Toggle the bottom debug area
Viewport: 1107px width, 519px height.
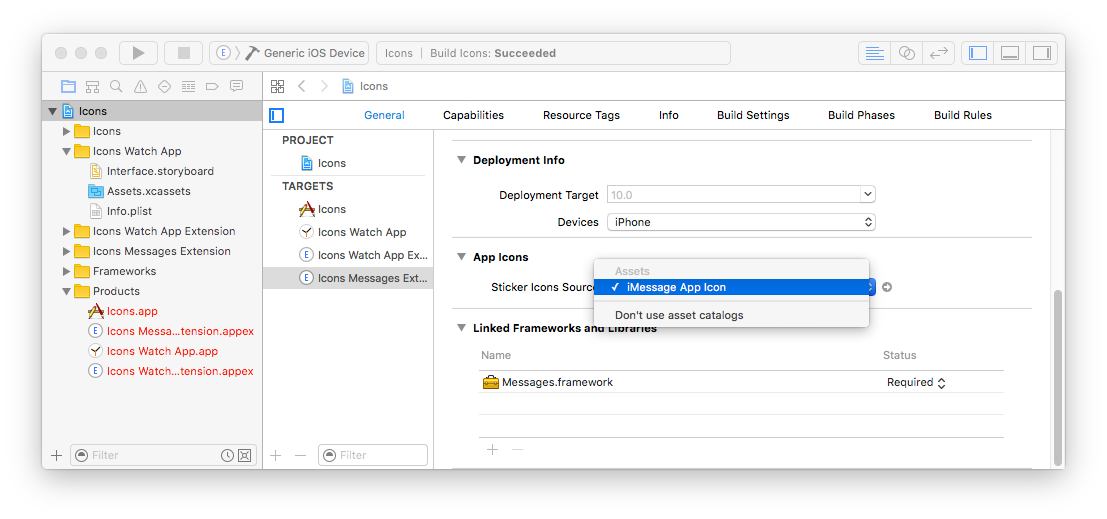point(1010,53)
